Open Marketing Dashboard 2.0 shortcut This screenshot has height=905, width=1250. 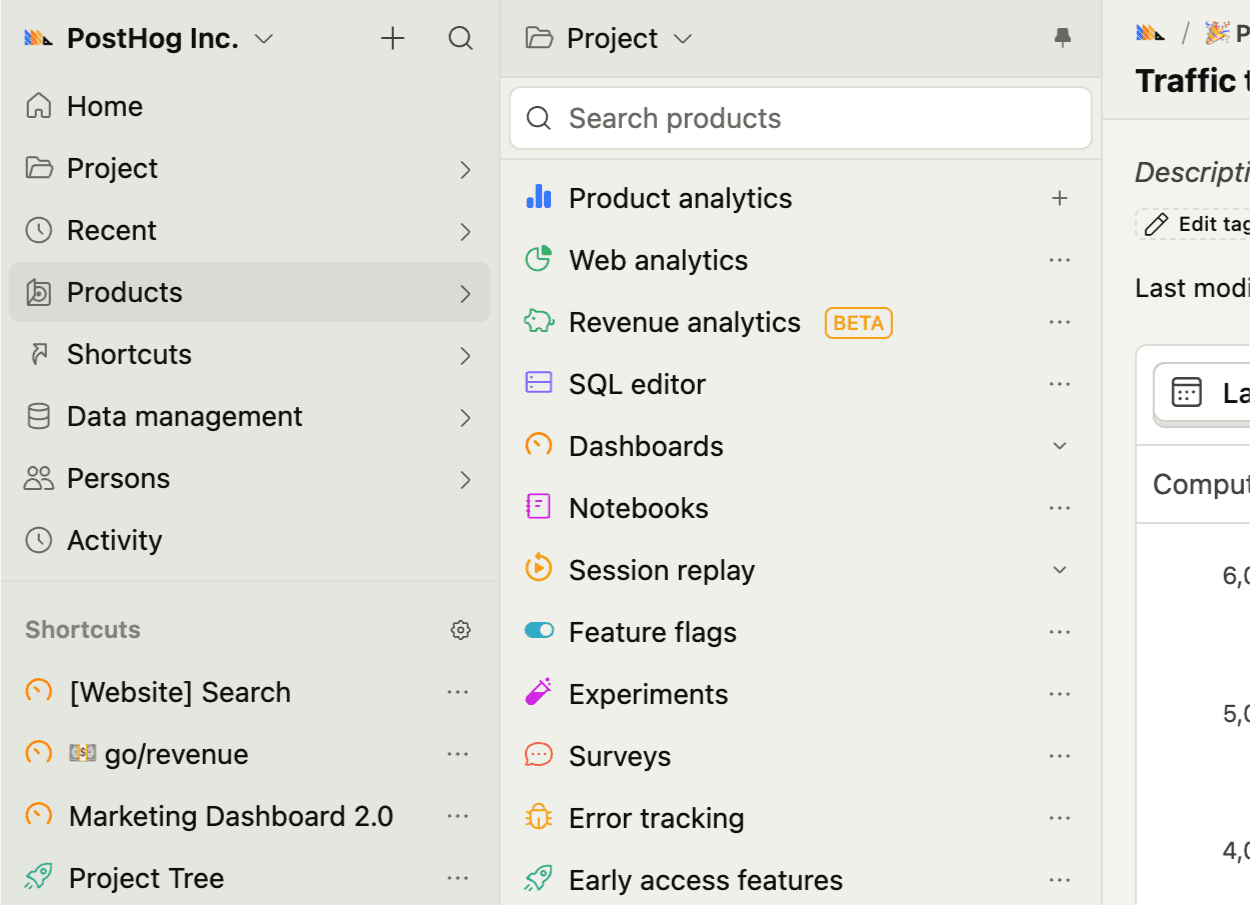click(x=231, y=816)
